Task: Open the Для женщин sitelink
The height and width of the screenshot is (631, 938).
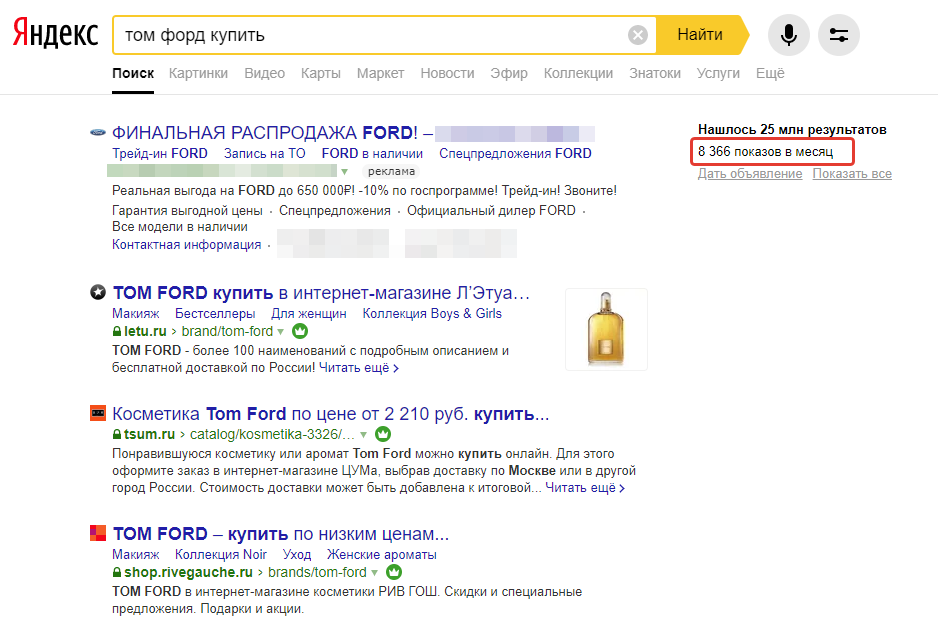Action: (x=309, y=313)
